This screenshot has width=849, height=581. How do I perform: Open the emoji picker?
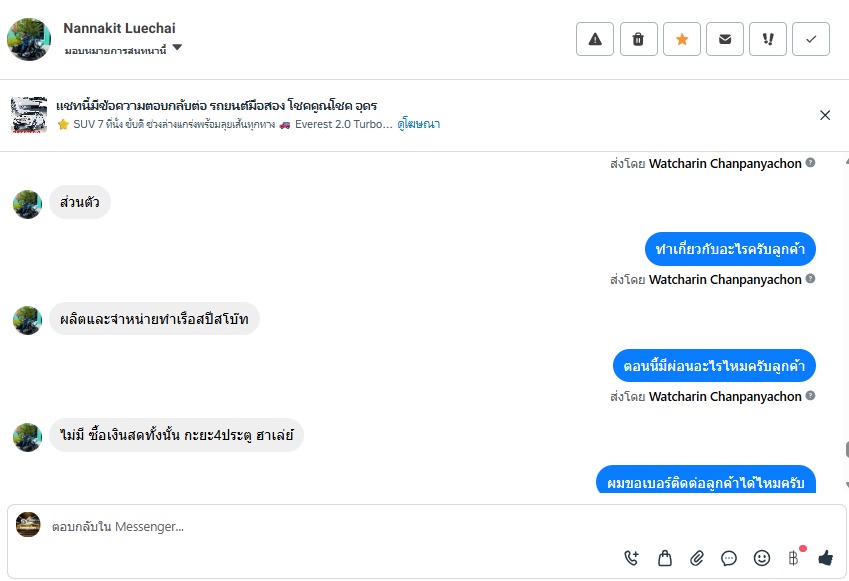point(762,558)
